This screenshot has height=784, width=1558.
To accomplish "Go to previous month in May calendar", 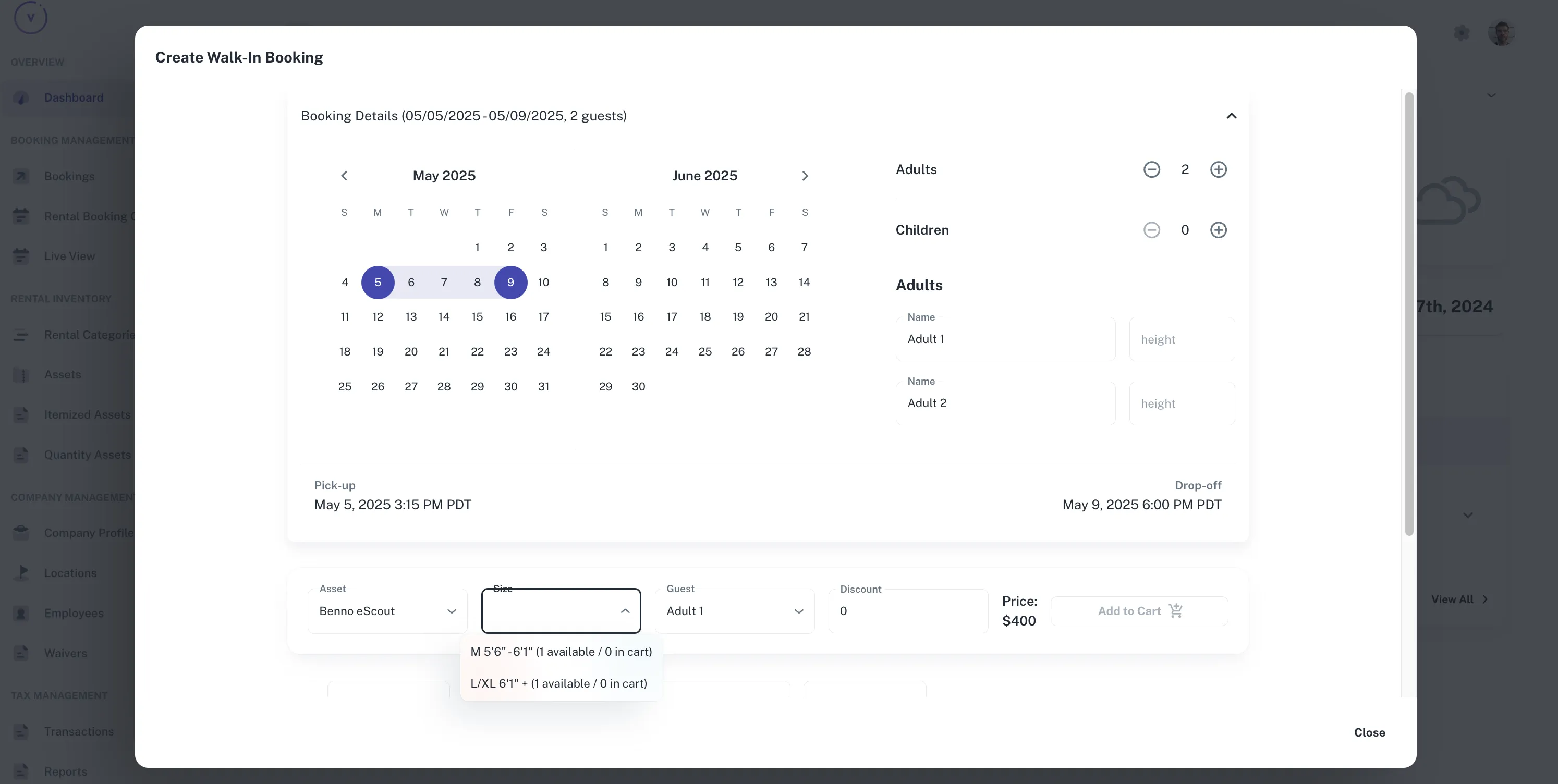I will tap(344, 175).
